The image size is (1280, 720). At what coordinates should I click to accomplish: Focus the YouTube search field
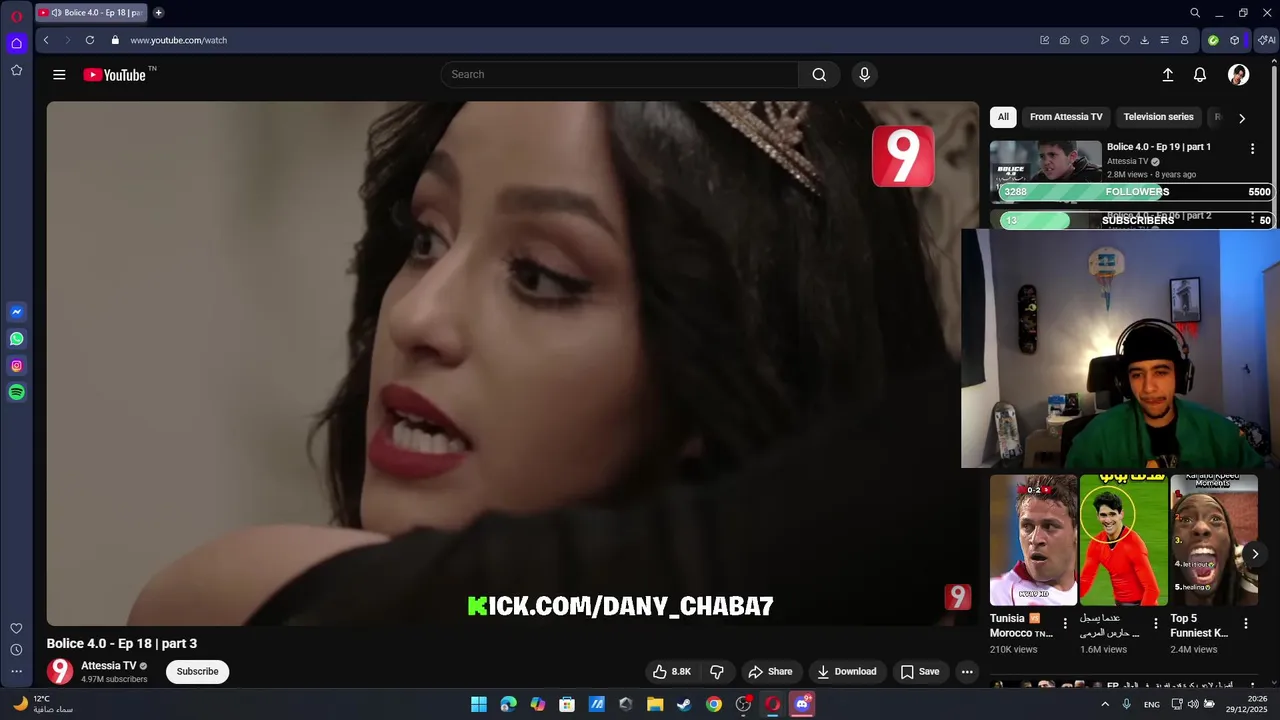[620, 74]
